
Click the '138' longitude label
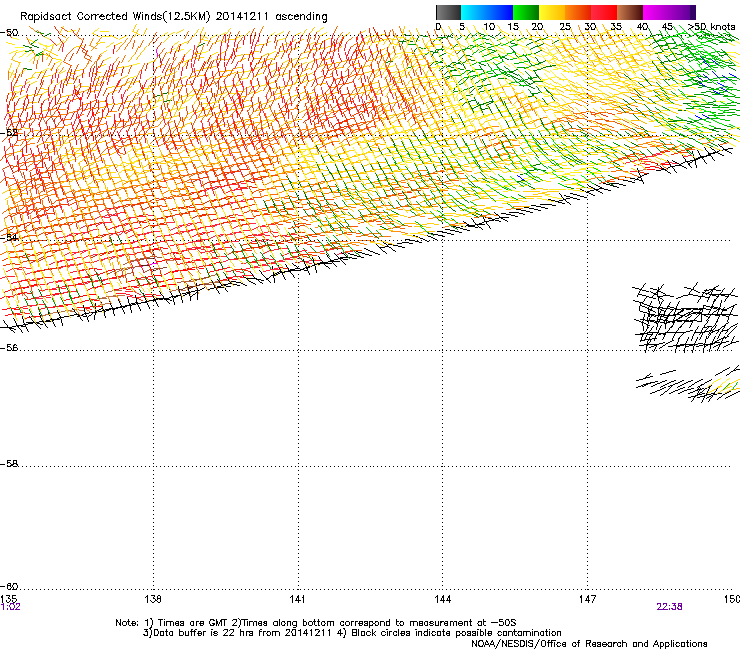[x=153, y=599]
